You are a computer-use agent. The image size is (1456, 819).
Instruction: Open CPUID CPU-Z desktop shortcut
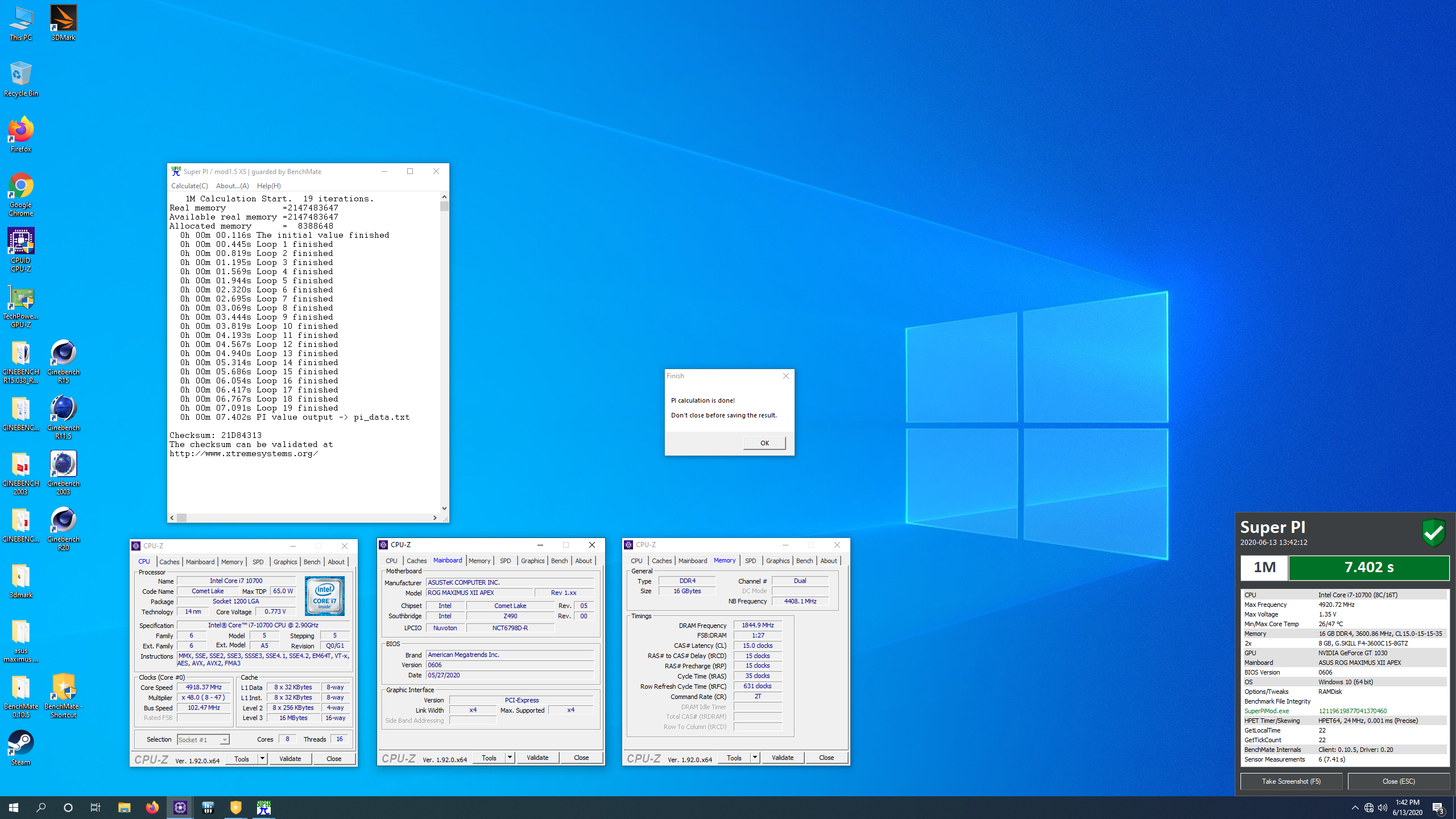(x=20, y=250)
